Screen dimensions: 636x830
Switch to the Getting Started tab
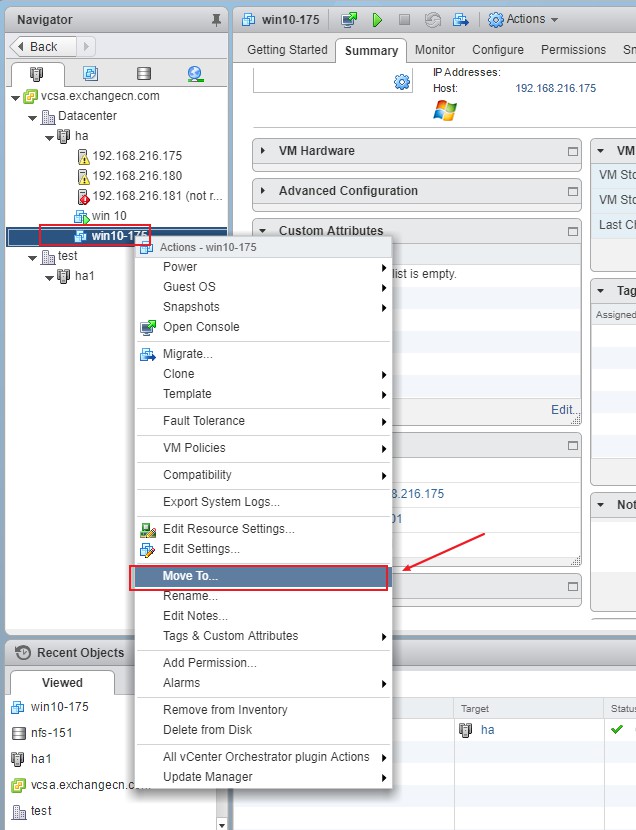click(287, 50)
